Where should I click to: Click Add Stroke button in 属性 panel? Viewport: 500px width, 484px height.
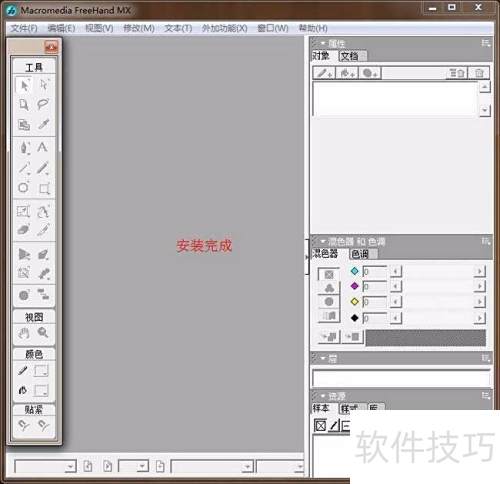click(324, 73)
